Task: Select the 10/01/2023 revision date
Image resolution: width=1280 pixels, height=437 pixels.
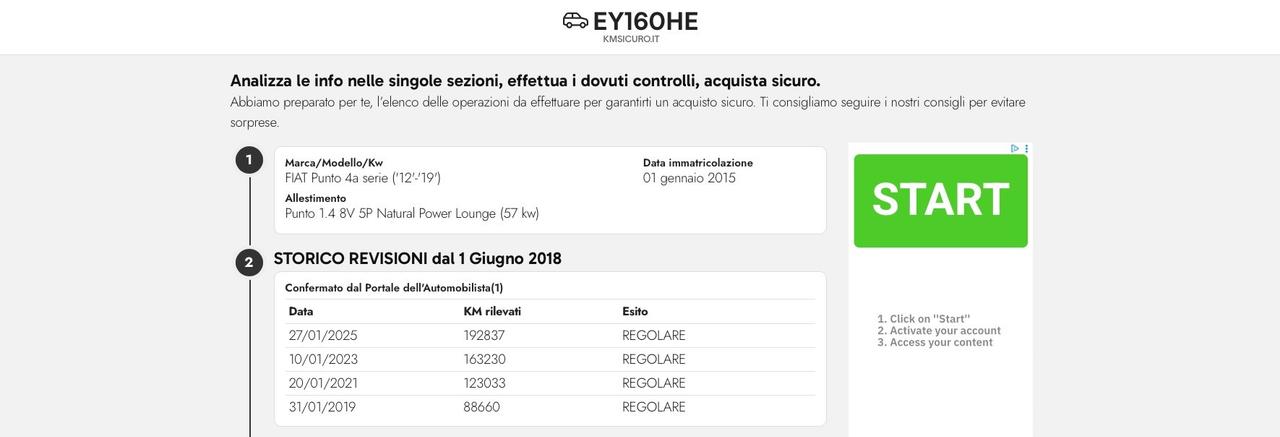Action: (x=323, y=359)
